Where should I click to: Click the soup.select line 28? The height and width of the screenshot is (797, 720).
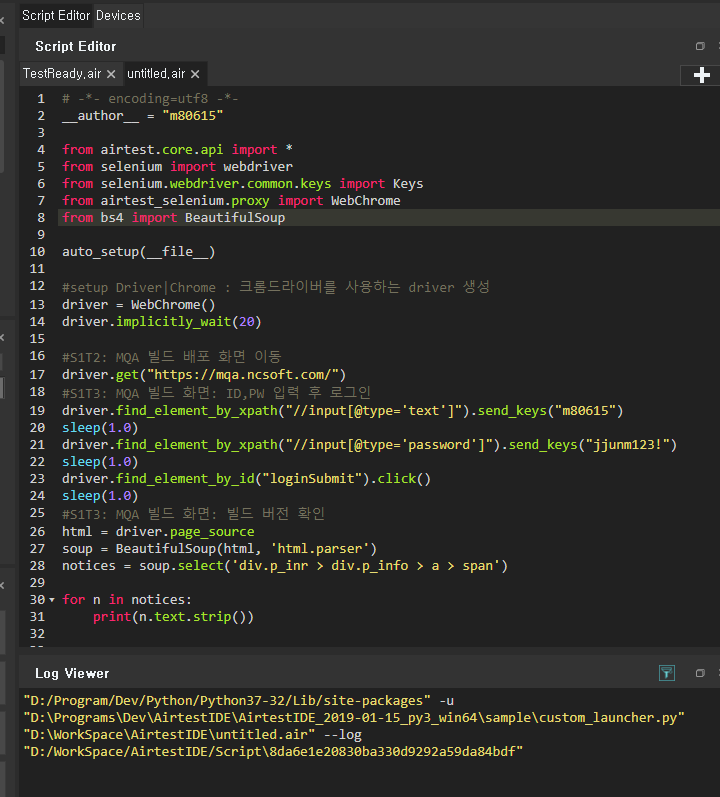tap(285, 566)
